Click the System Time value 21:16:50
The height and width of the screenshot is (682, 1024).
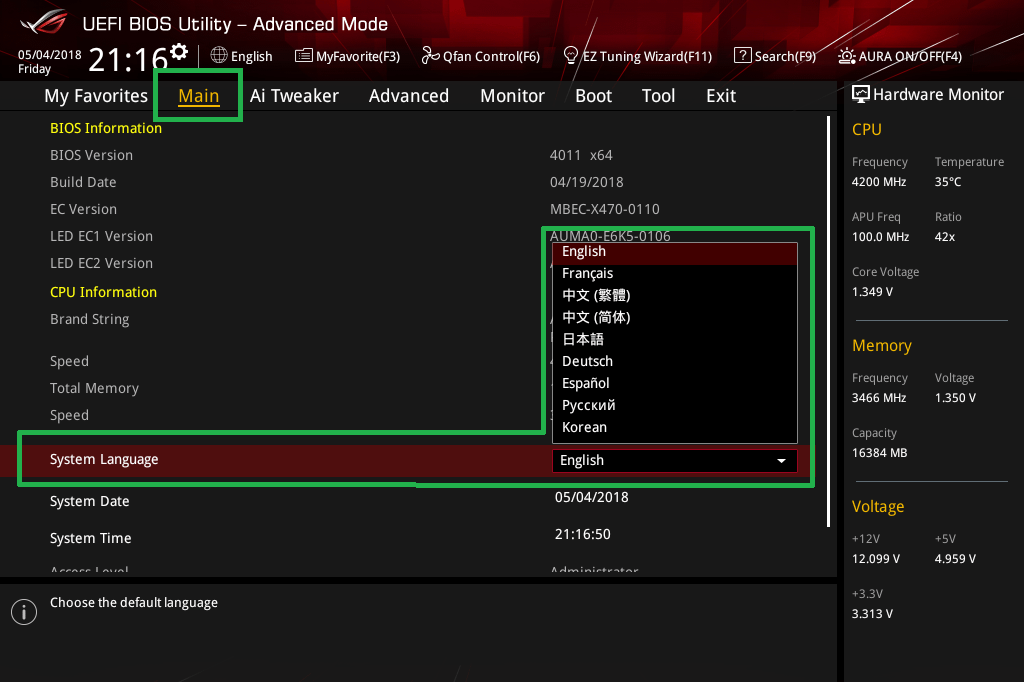pos(583,534)
